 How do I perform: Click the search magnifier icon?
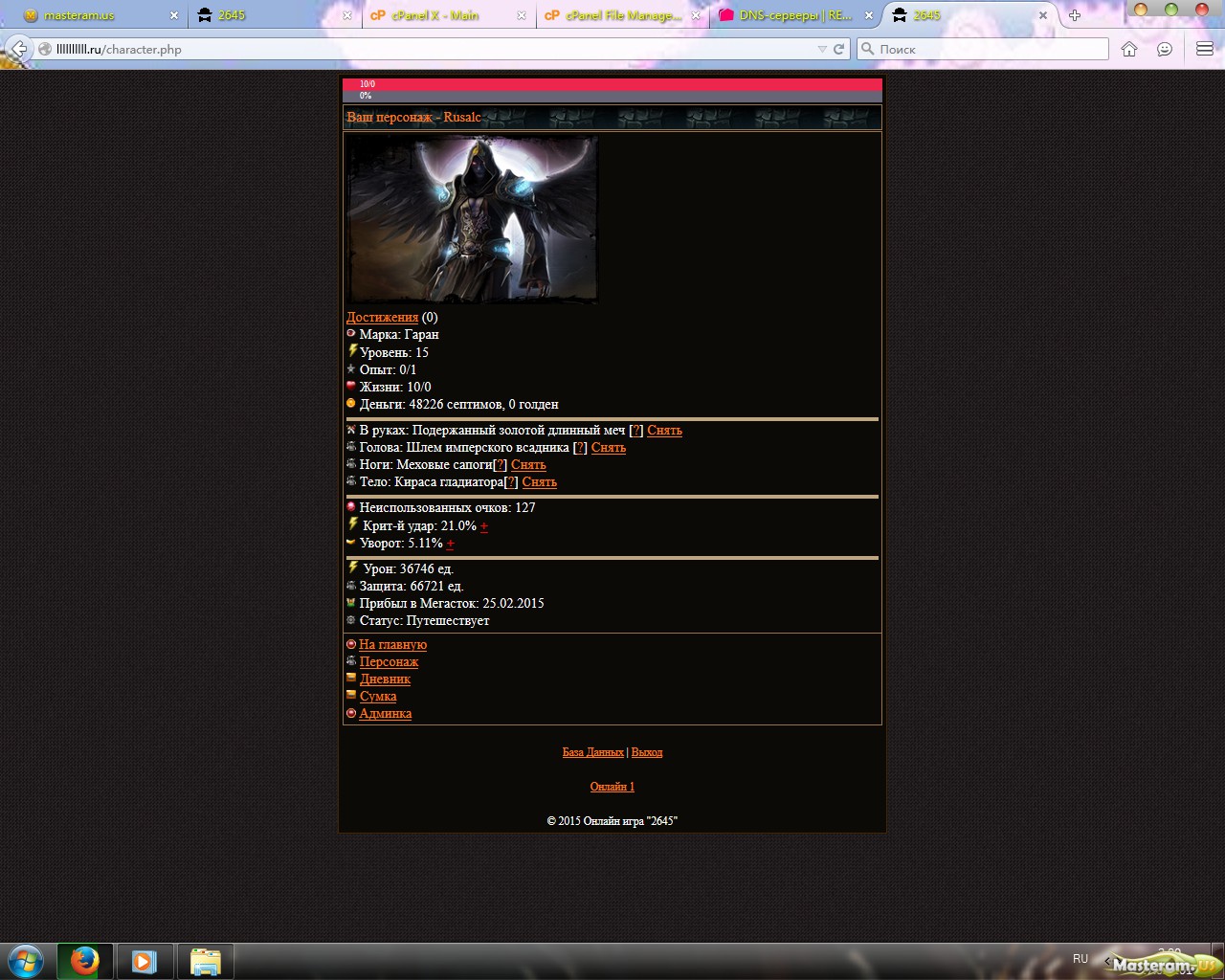point(867,49)
